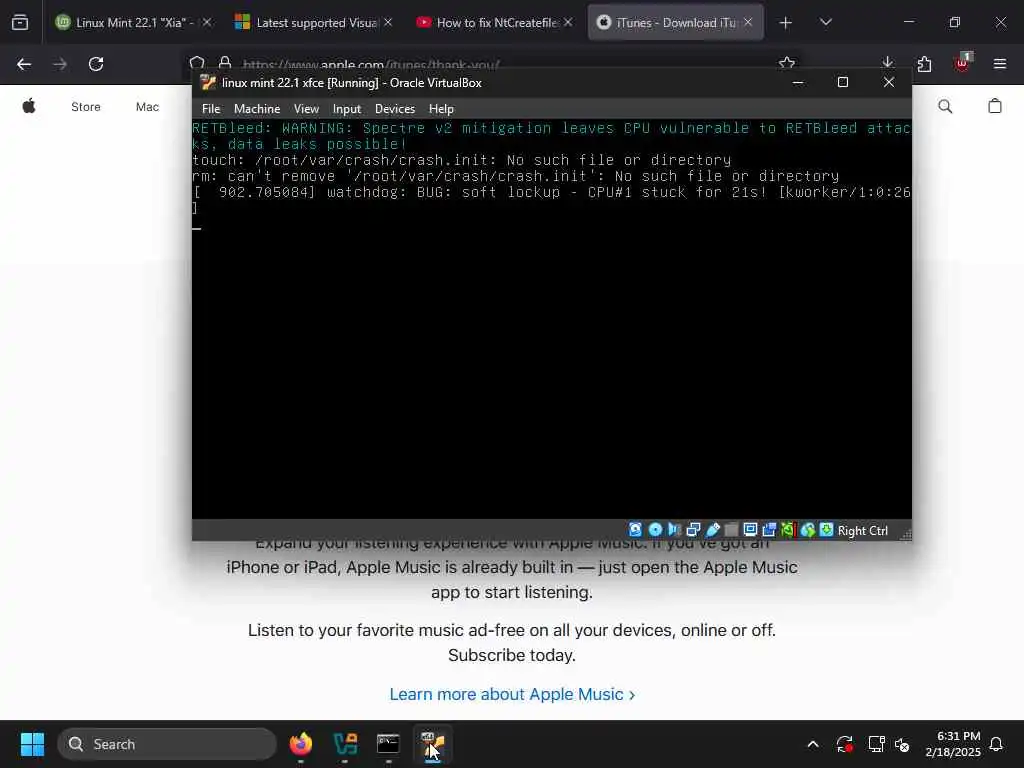The image size is (1024, 768).
Task: Open the Help menu in VirtualBox
Action: [441, 108]
